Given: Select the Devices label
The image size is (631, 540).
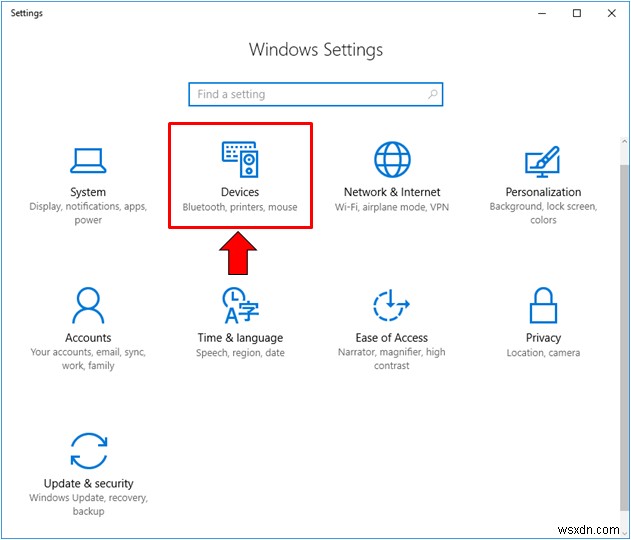Looking at the screenshot, I should [x=240, y=192].
